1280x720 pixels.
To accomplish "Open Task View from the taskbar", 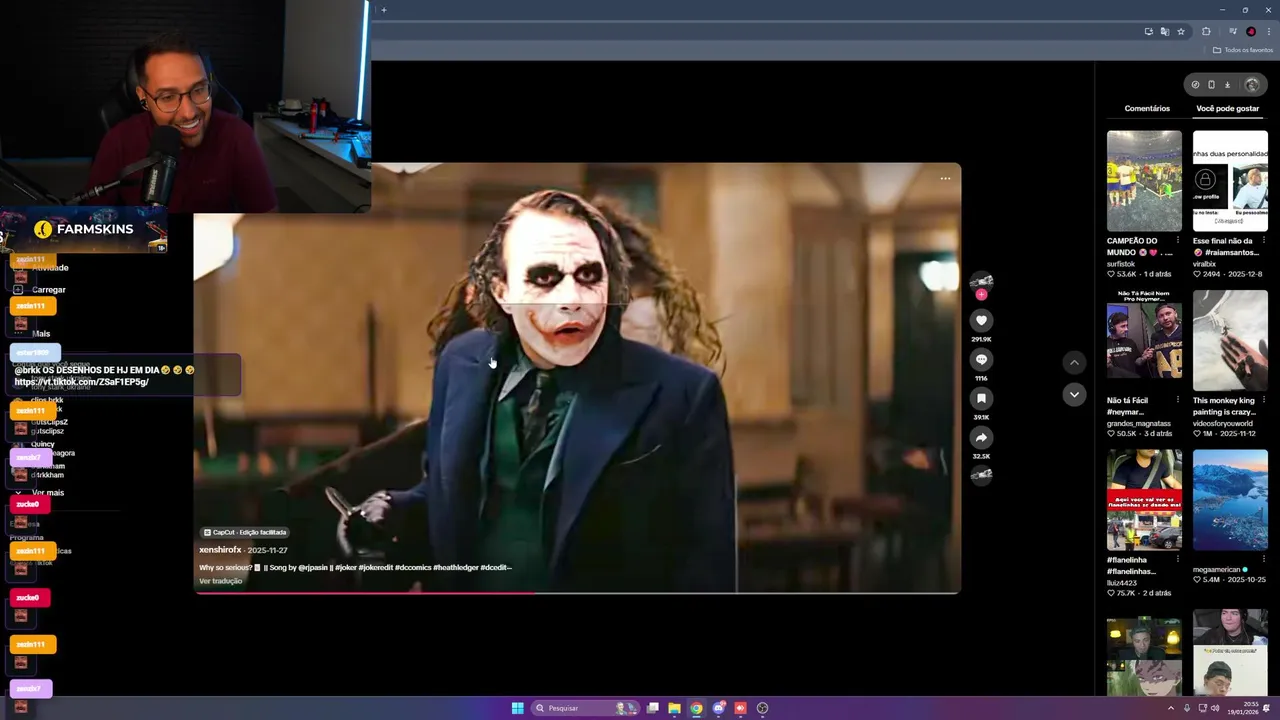I will point(652,708).
